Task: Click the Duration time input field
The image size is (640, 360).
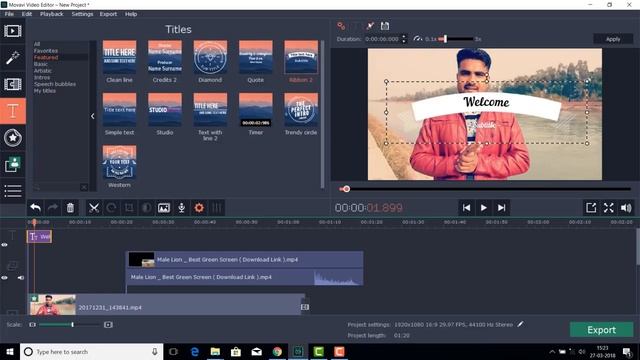Action: 382,39
